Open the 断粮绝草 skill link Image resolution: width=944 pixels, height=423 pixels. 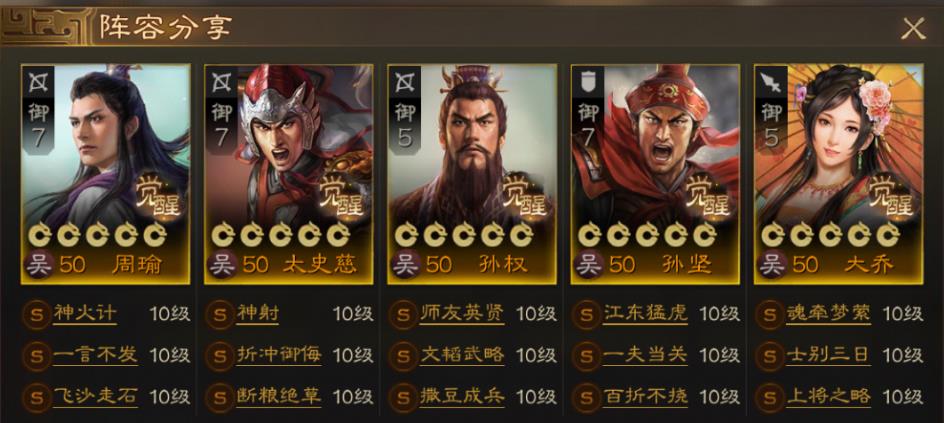click(278, 396)
